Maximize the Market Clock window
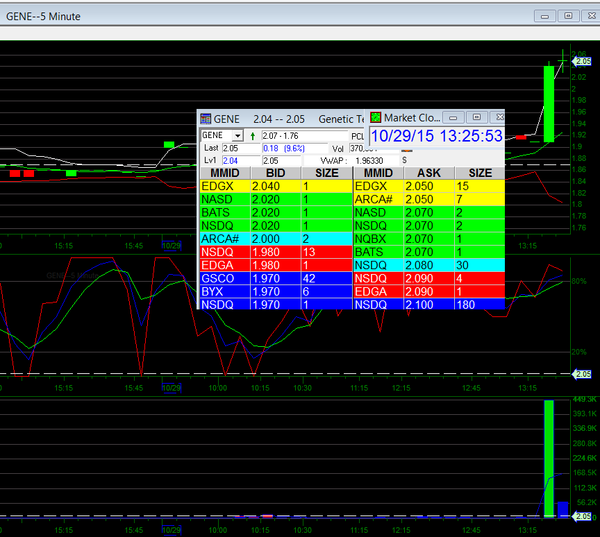The image size is (600, 537). pos(474,117)
